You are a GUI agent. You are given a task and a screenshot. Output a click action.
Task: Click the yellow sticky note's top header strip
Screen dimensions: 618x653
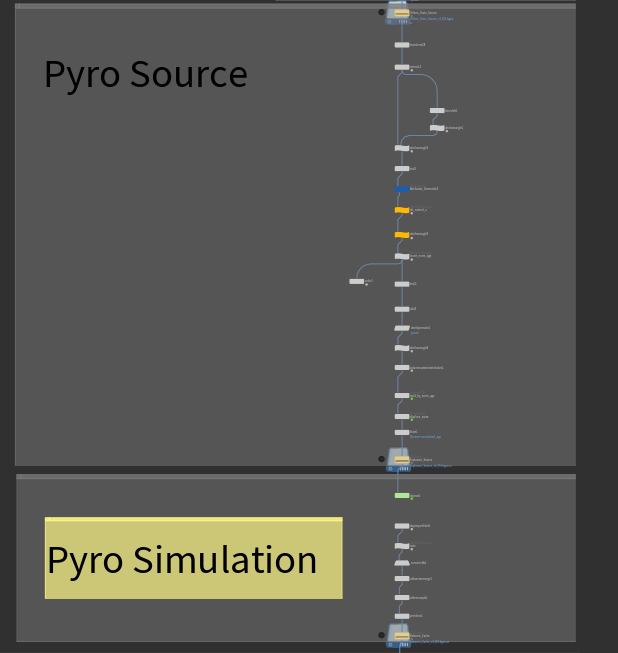point(193,520)
